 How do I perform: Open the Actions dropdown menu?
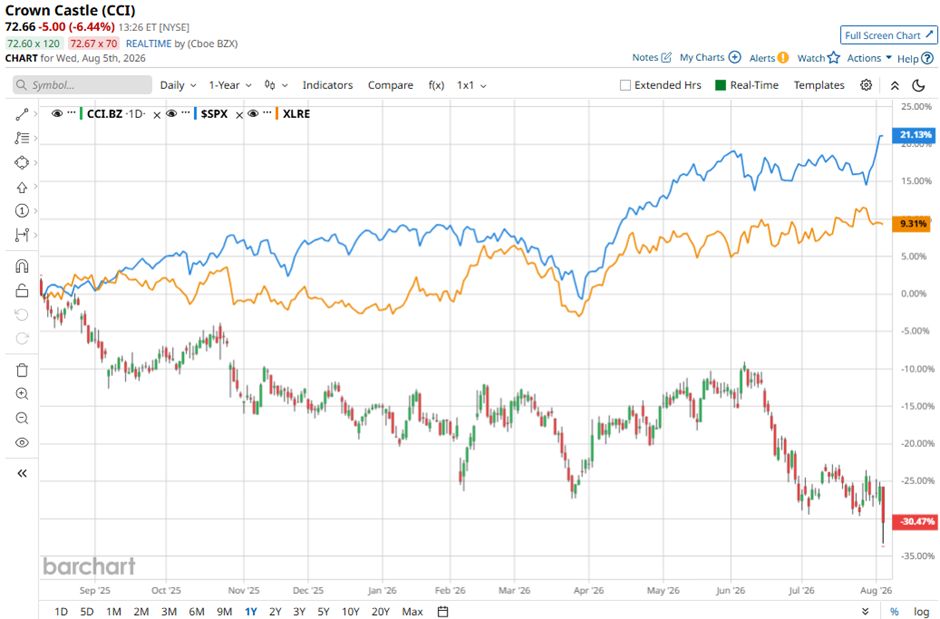tap(869, 58)
